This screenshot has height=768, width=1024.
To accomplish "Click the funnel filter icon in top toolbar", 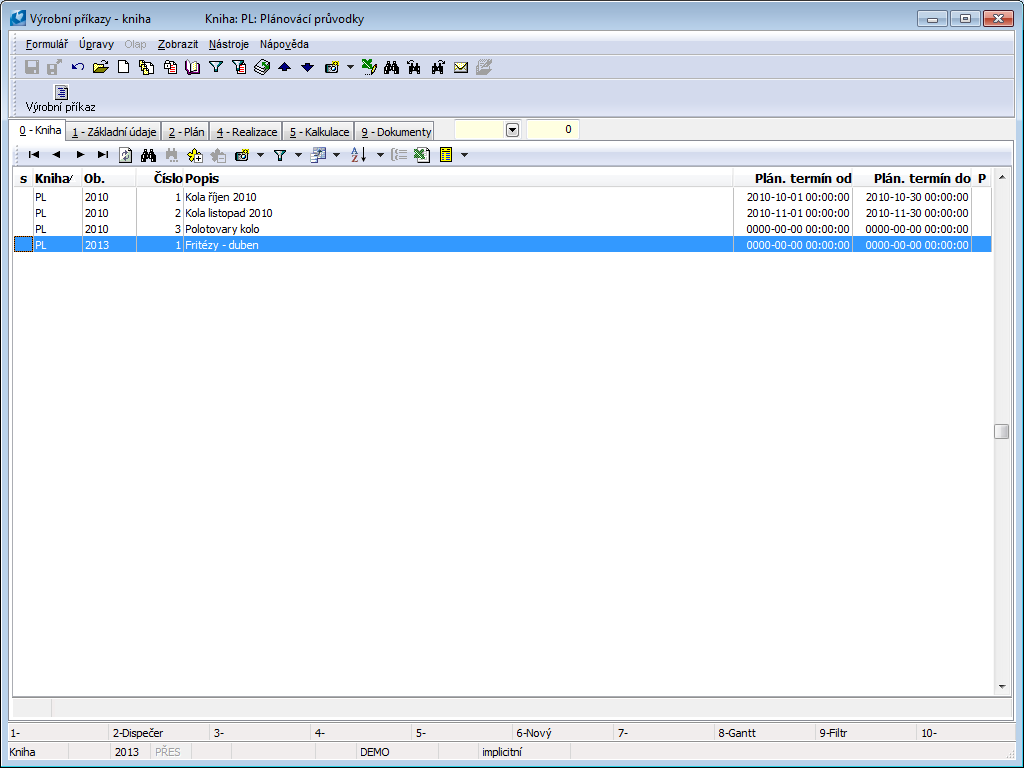I will click(x=215, y=67).
